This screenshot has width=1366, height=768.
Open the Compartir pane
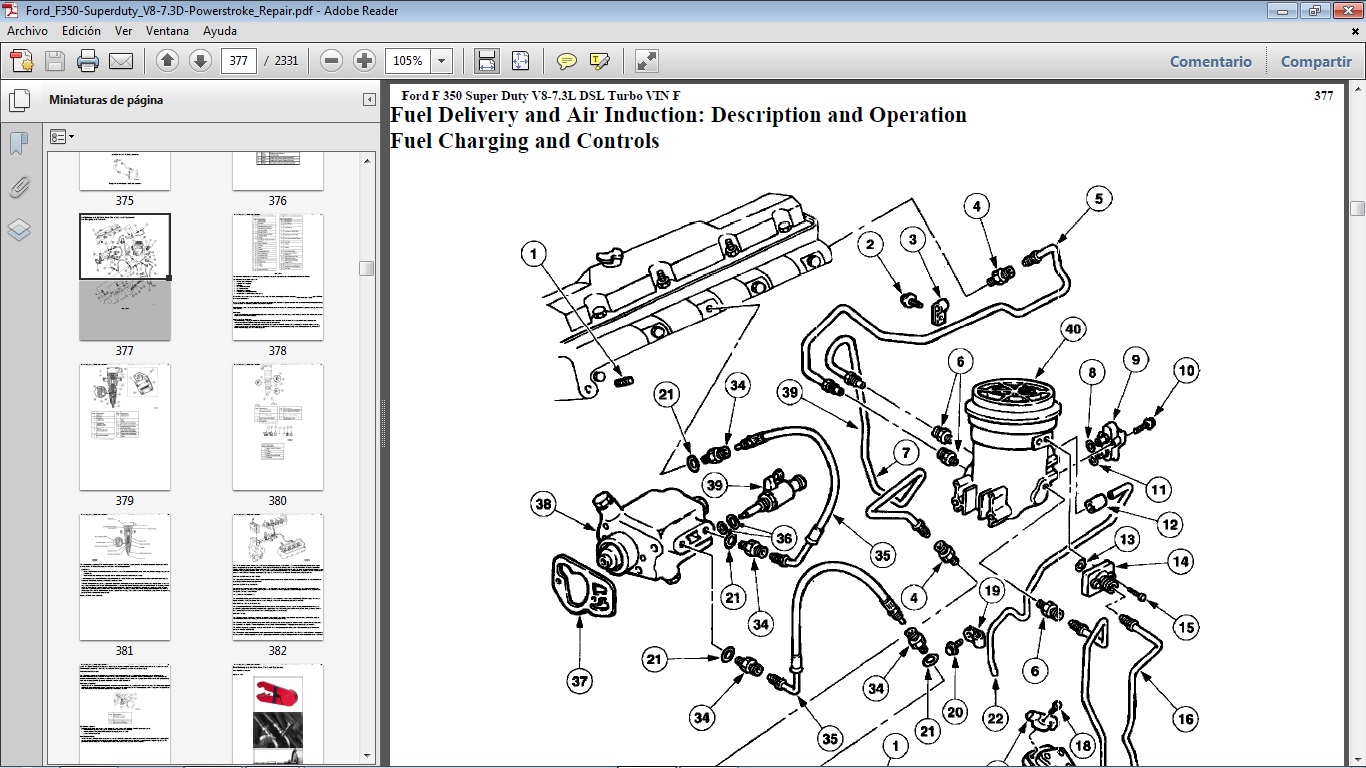pos(1316,61)
